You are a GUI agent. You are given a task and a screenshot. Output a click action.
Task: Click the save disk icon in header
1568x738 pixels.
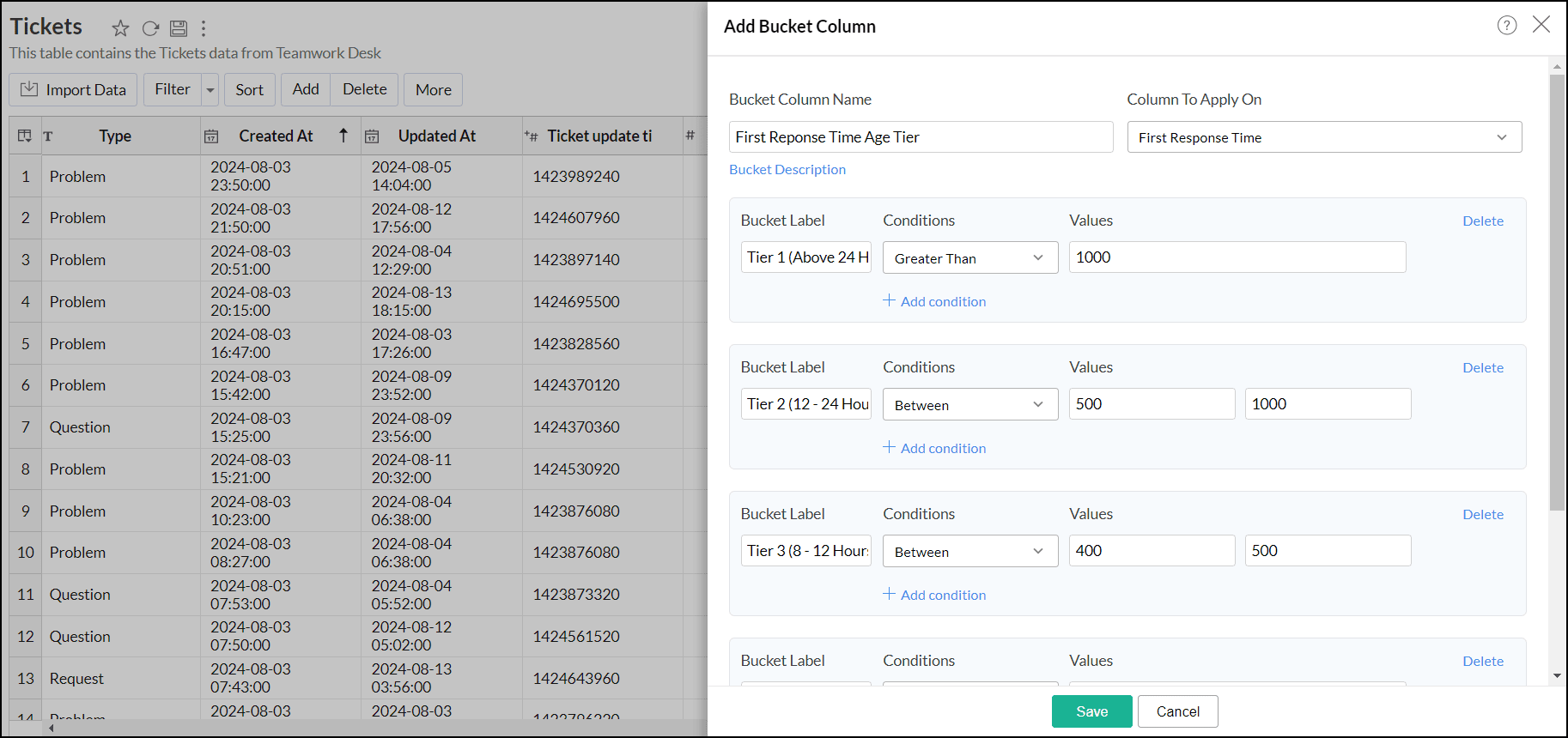[179, 28]
